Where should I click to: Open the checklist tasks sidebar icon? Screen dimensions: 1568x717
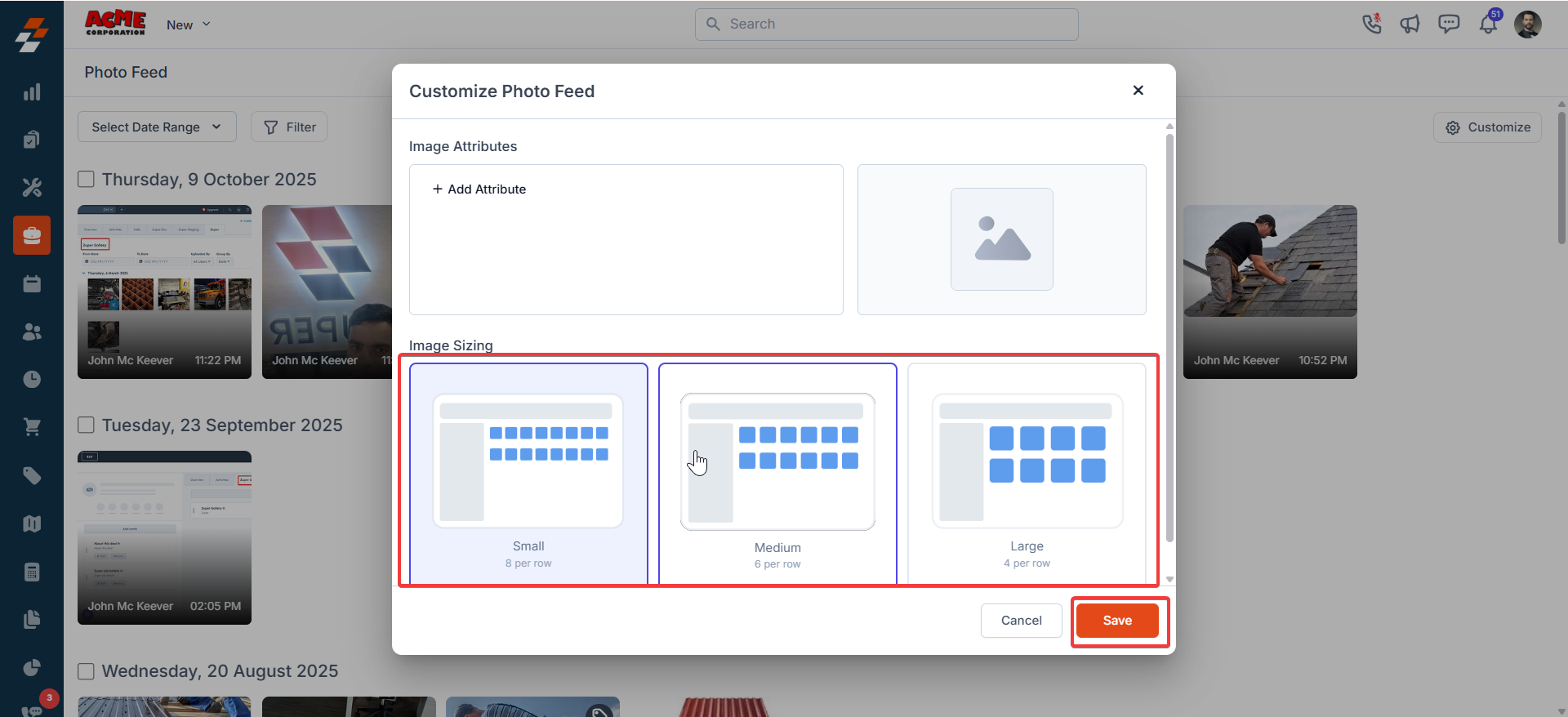[32, 140]
